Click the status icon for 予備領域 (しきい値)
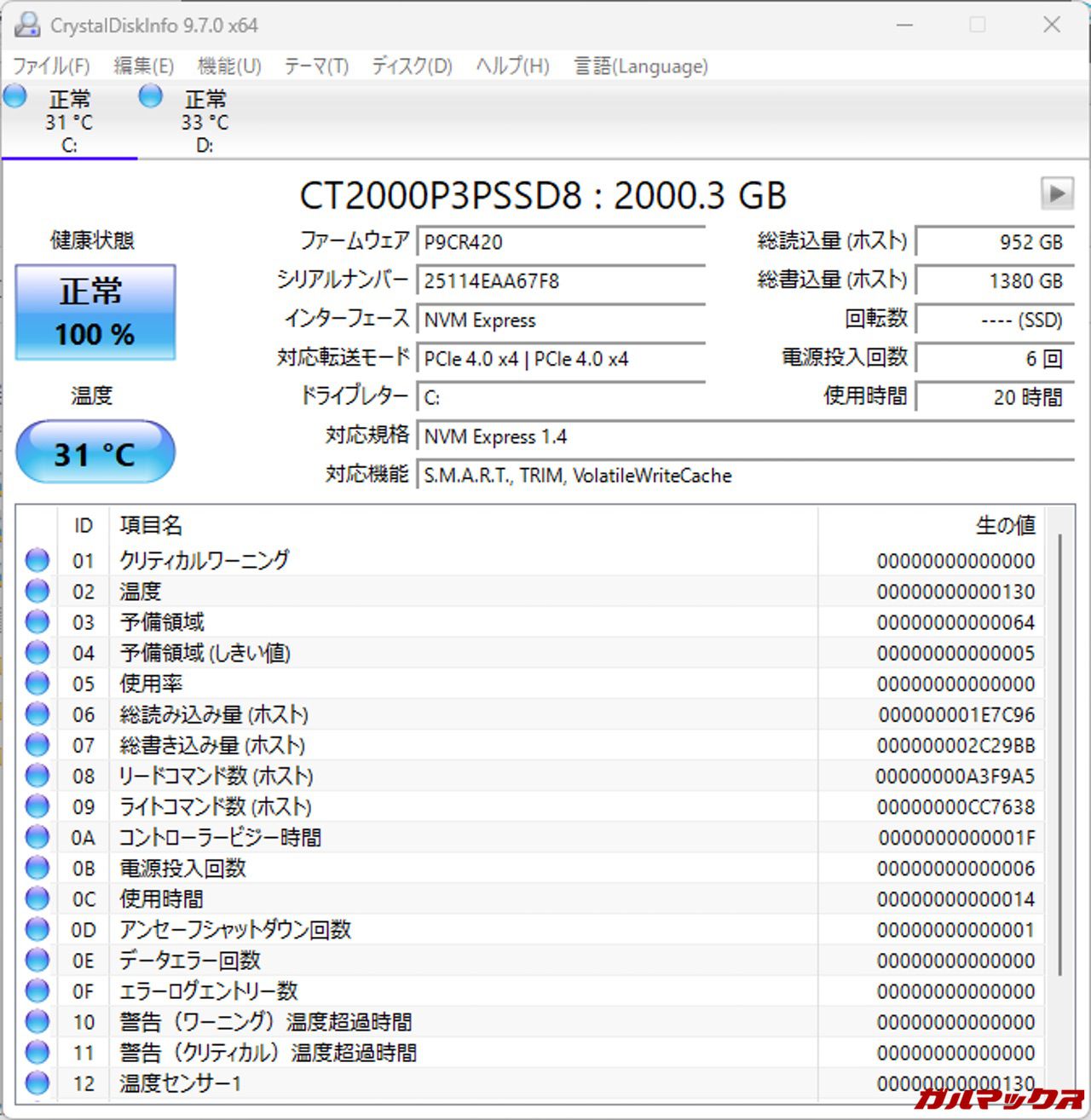Screen dimensions: 1091x1120 pyautogui.click(x=37, y=652)
